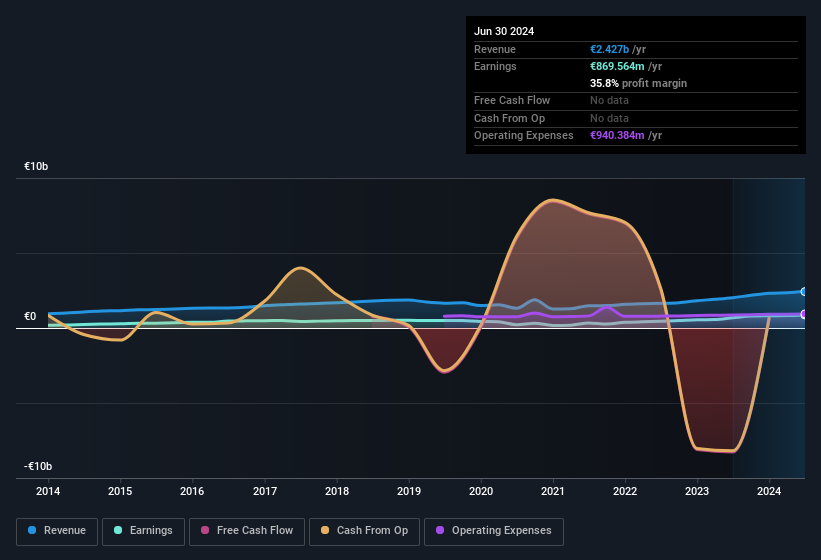Select the 2021 x-axis label

coord(553,491)
